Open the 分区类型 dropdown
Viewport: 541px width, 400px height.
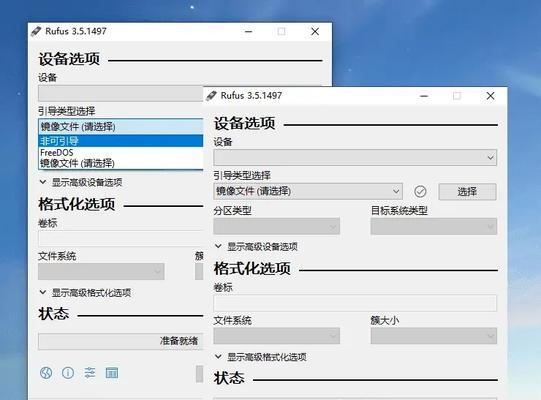point(276,226)
